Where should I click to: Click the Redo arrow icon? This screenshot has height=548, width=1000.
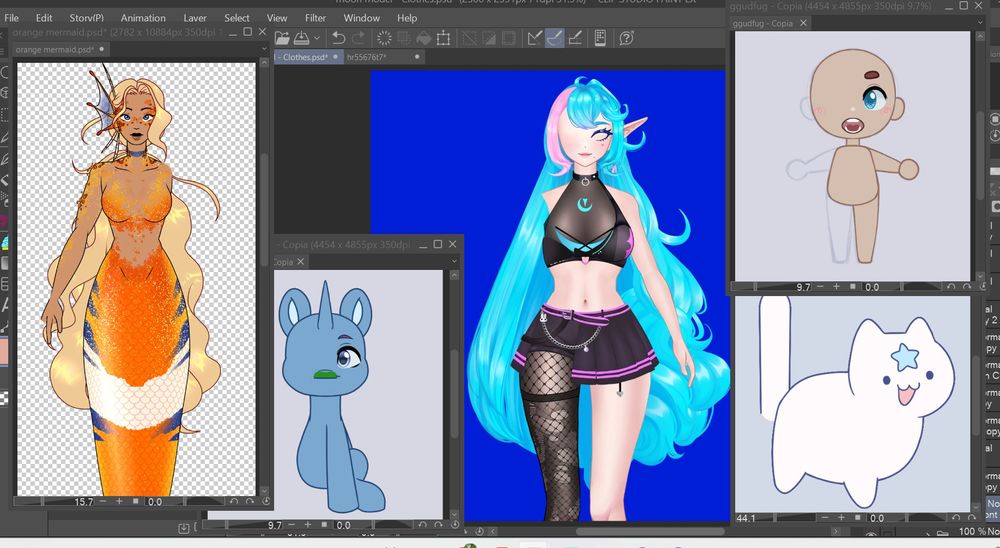pos(358,38)
